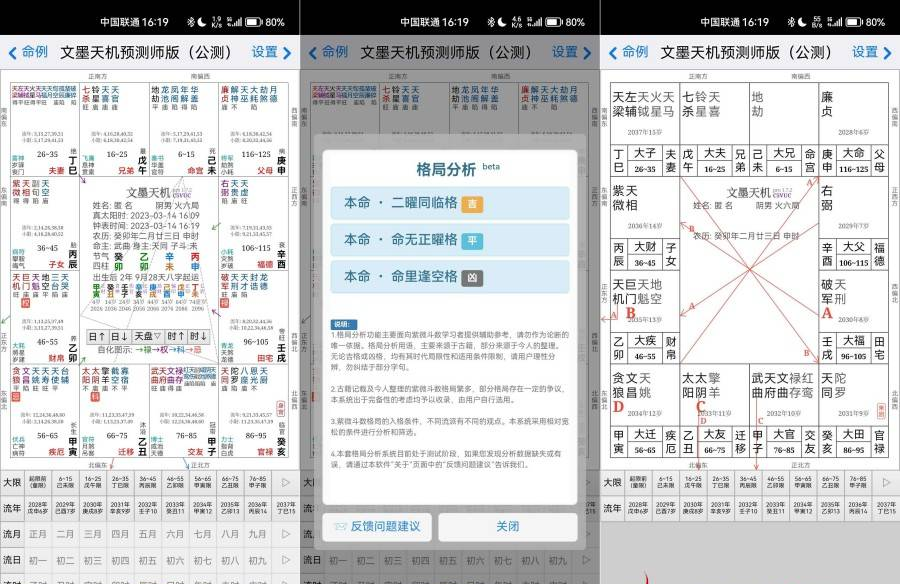Select 初一 in 流日 row on colored chart

coord(37,560)
